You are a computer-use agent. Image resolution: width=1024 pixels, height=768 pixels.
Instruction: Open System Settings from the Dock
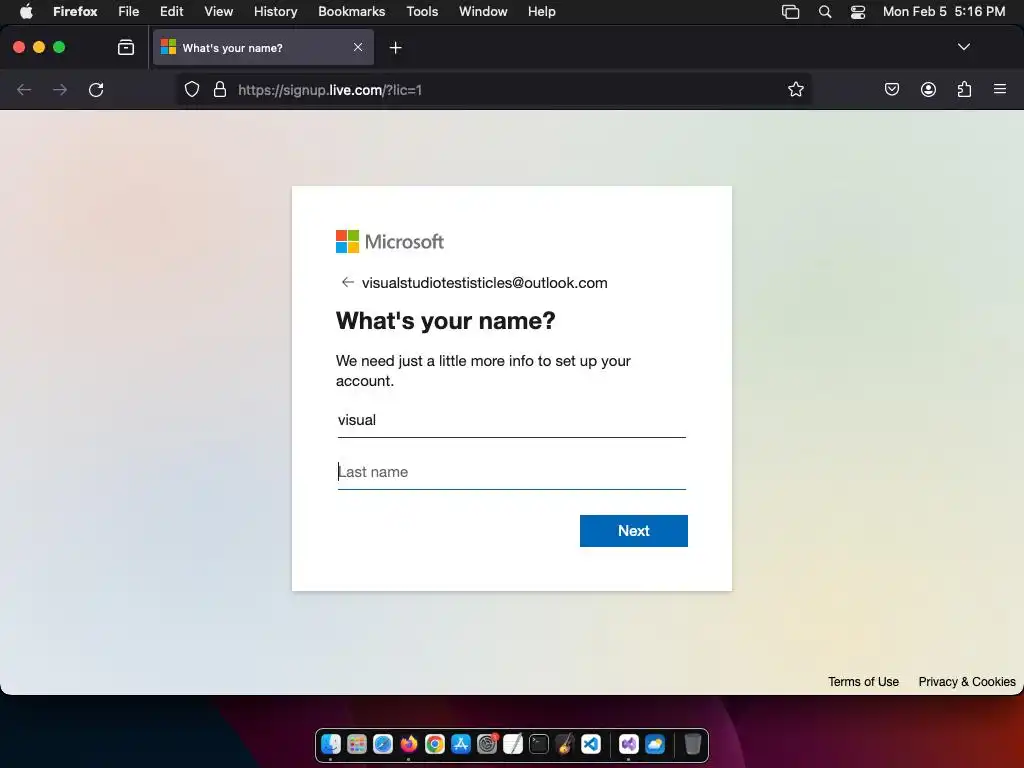[487, 744]
